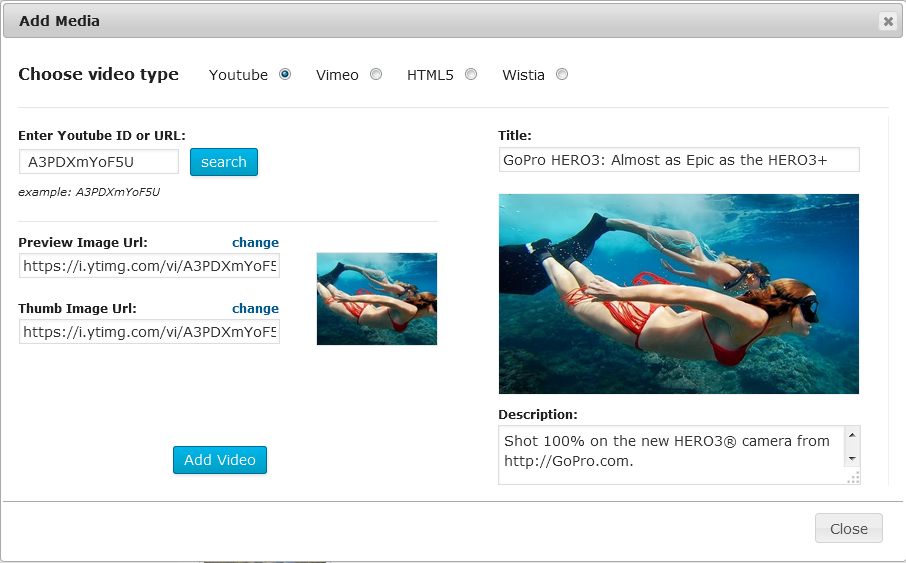The height and width of the screenshot is (563, 906).
Task: Click the HTML5 label text
Action: (x=430, y=75)
